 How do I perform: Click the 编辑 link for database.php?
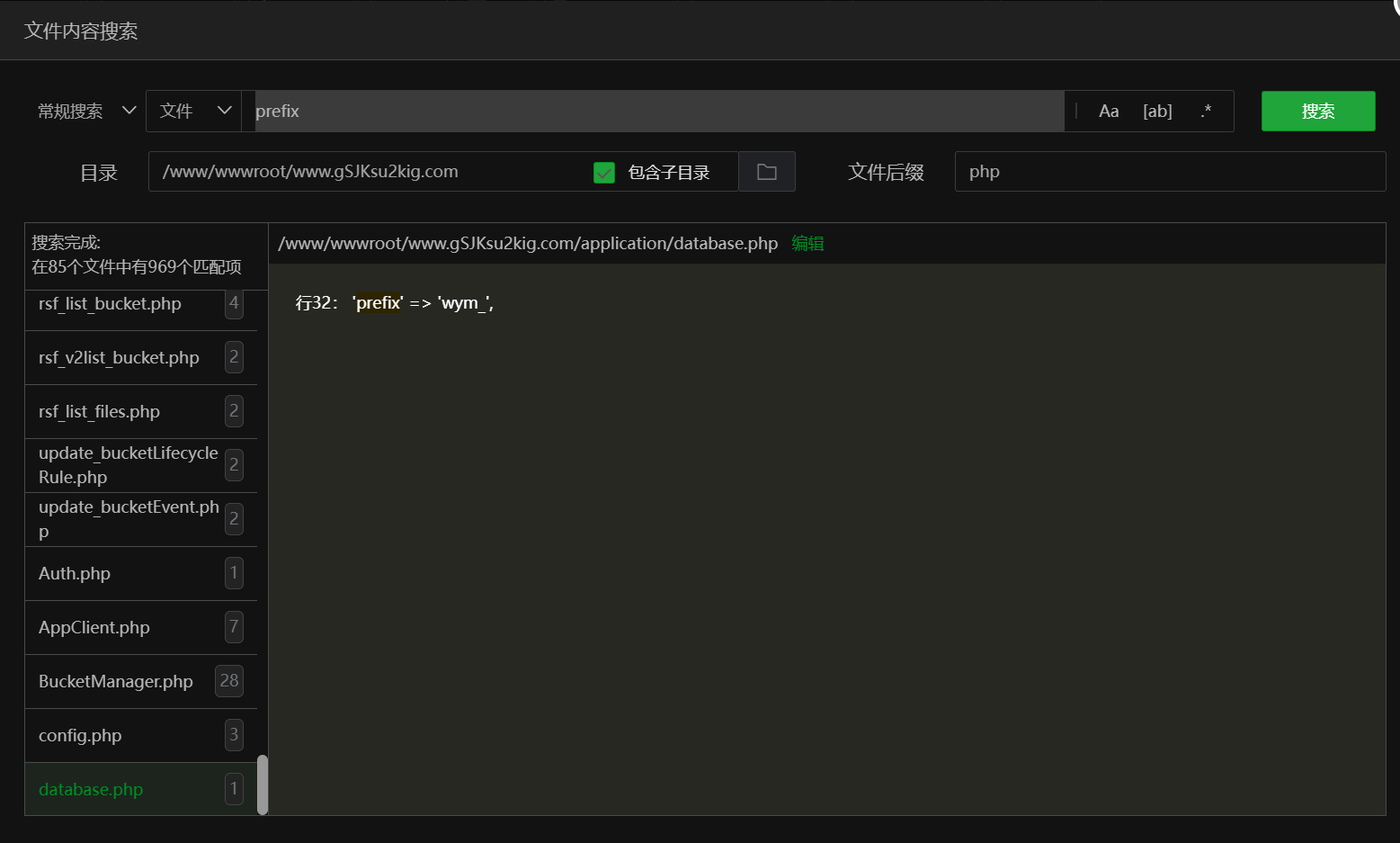(807, 244)
